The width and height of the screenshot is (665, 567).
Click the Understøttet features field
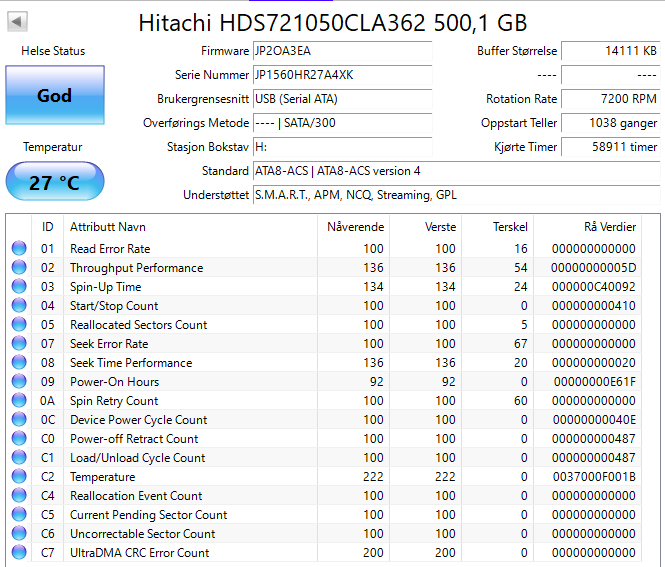click(x=456, y=195)
